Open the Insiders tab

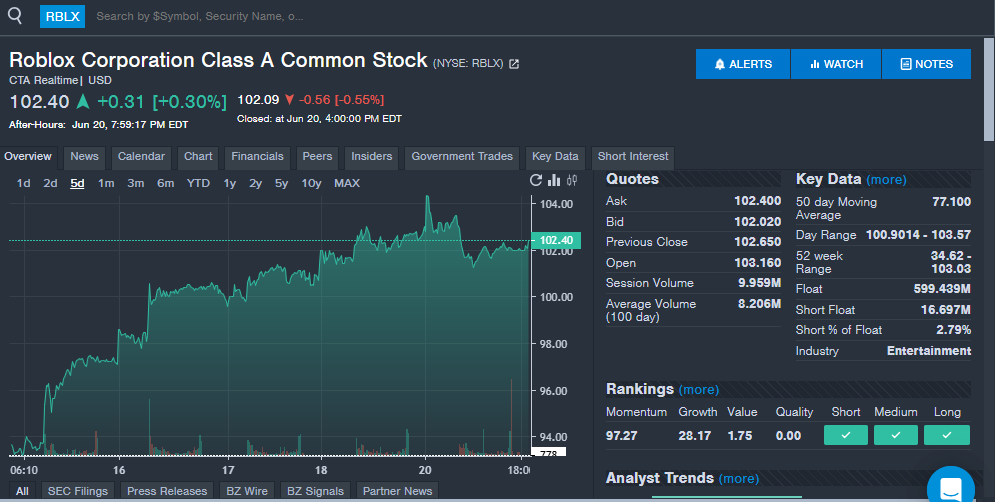point(371,157)
